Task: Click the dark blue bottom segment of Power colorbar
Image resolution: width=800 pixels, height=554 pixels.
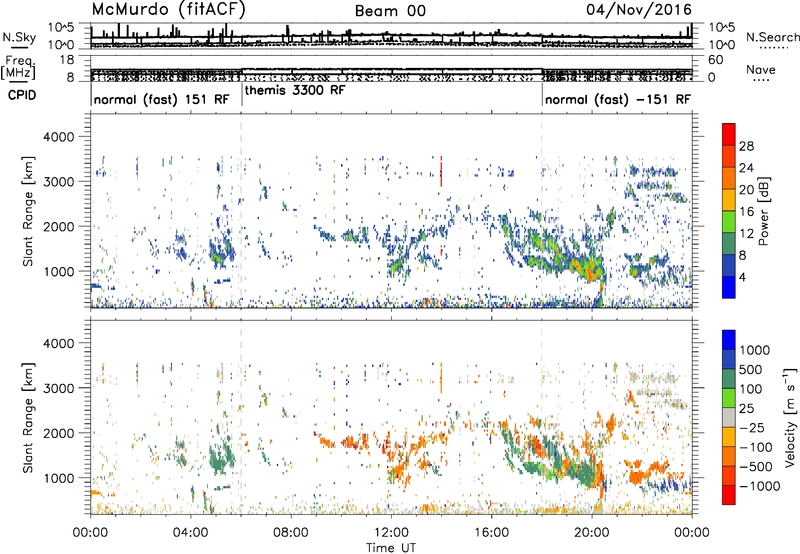Action: pyautogui.click(x=729, y=287)
